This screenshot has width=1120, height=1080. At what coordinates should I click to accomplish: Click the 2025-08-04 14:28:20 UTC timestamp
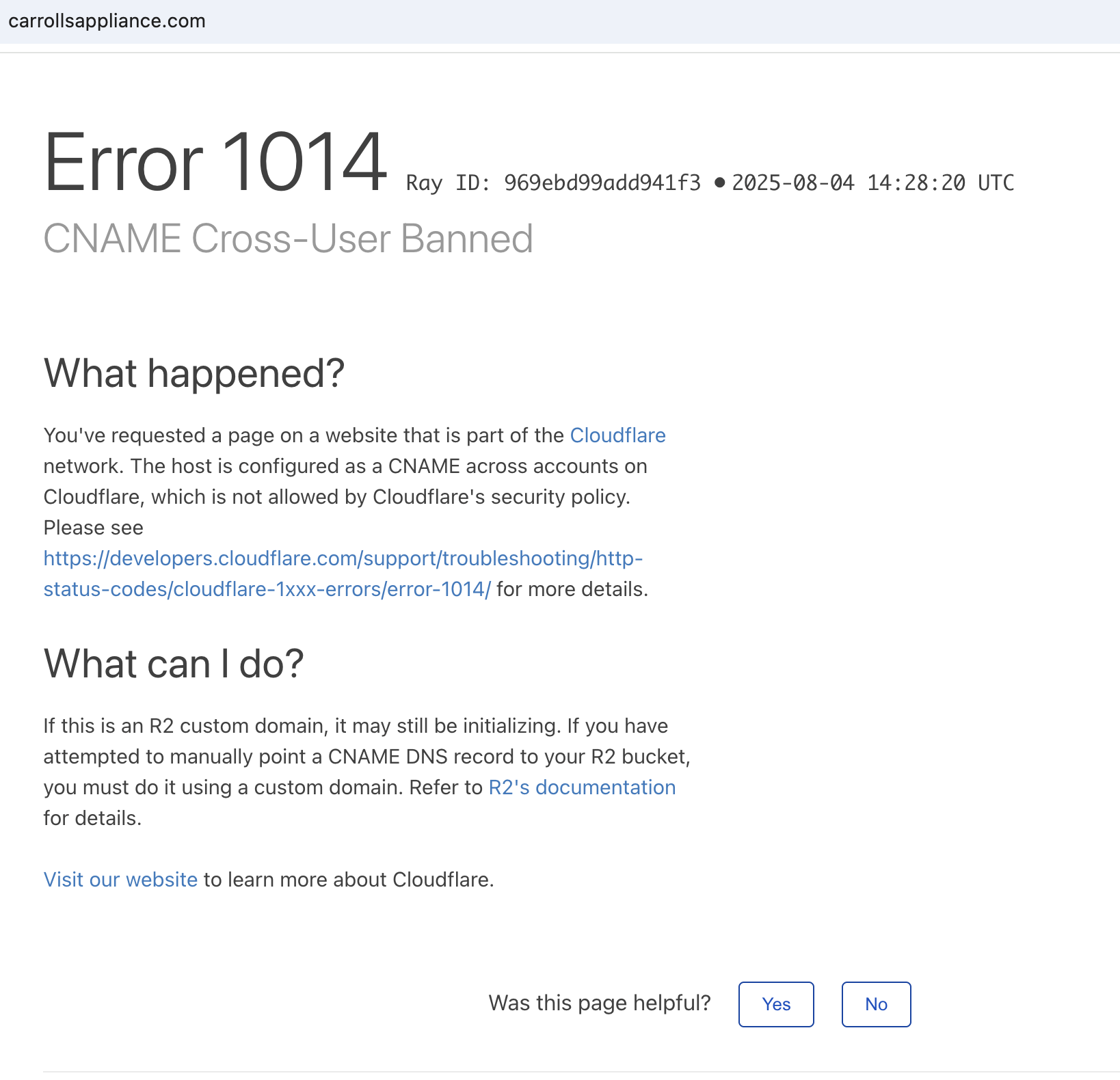click(x=872, y=183)
